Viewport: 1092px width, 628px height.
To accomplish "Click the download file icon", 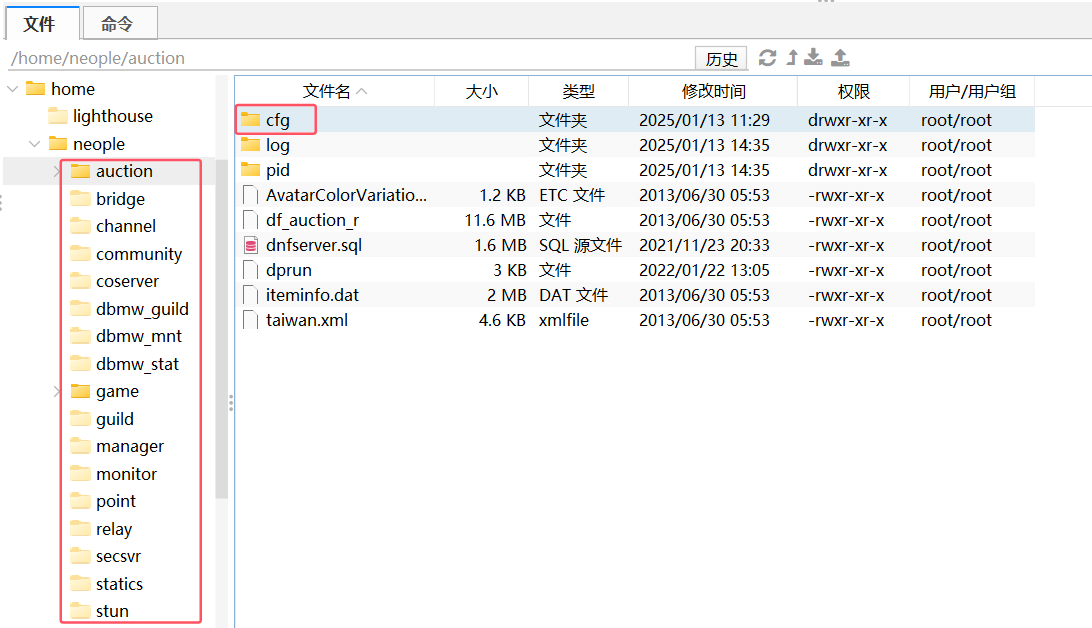I will pos(815,58).
